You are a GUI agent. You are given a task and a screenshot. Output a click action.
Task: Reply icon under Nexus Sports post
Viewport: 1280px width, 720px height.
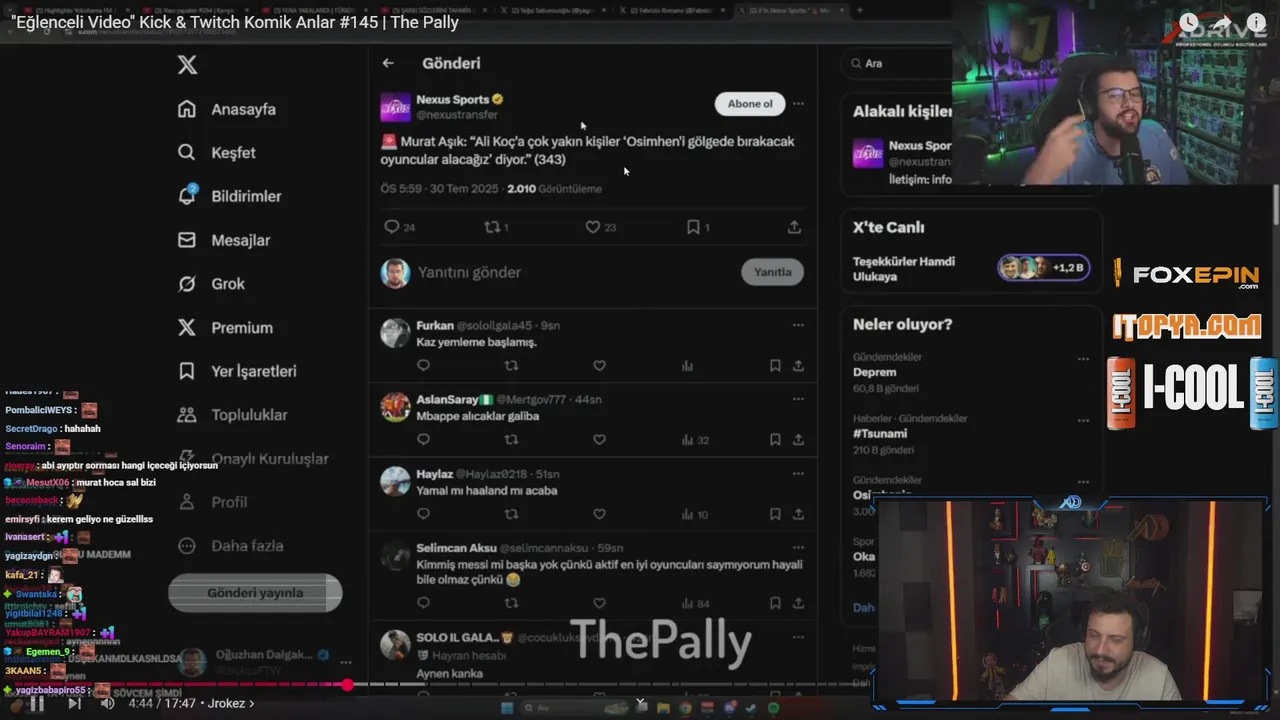coord(392,227)
